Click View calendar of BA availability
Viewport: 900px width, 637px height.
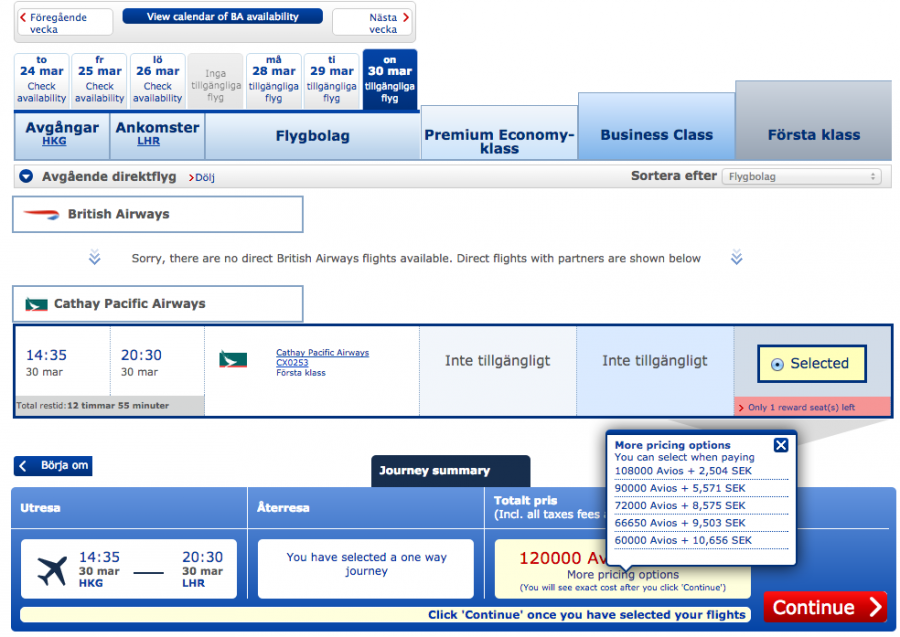coord(222,17)
